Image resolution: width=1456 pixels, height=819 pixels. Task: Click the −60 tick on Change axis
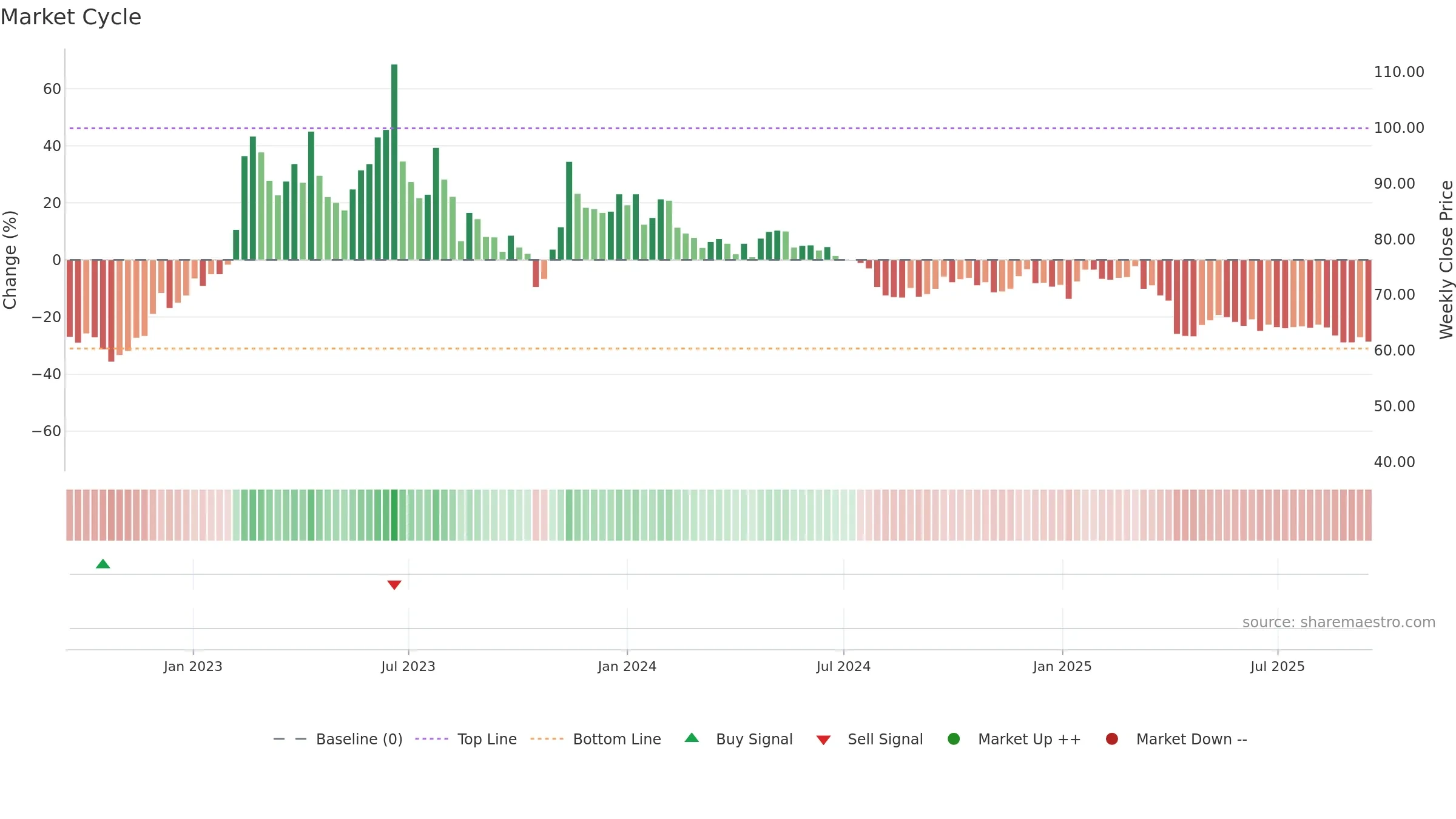(47, 431)
